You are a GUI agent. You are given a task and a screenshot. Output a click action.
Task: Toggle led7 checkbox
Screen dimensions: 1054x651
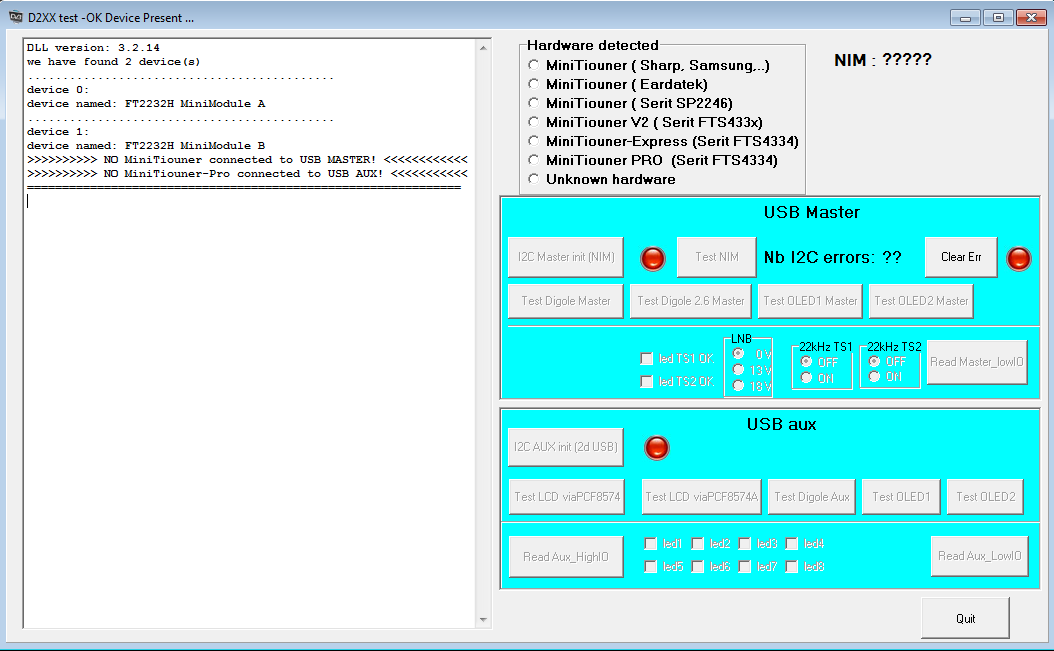tap(745, 567)
